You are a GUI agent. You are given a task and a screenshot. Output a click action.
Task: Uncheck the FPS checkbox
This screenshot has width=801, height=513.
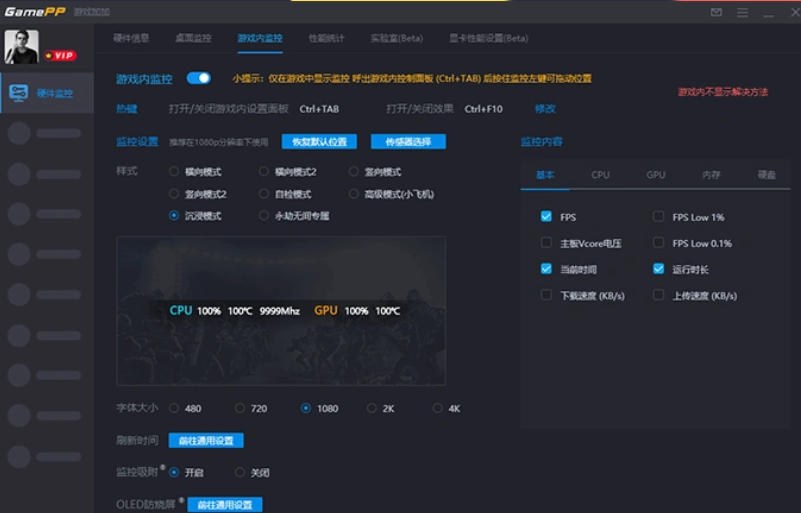pos(546,217)
